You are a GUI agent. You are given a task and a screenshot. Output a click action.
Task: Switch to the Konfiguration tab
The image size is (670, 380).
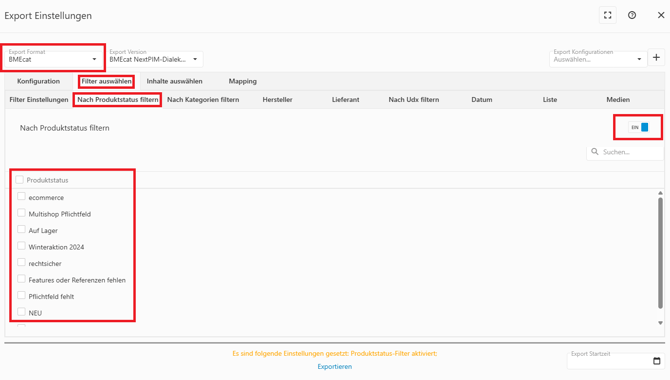(x=38, y=81)
